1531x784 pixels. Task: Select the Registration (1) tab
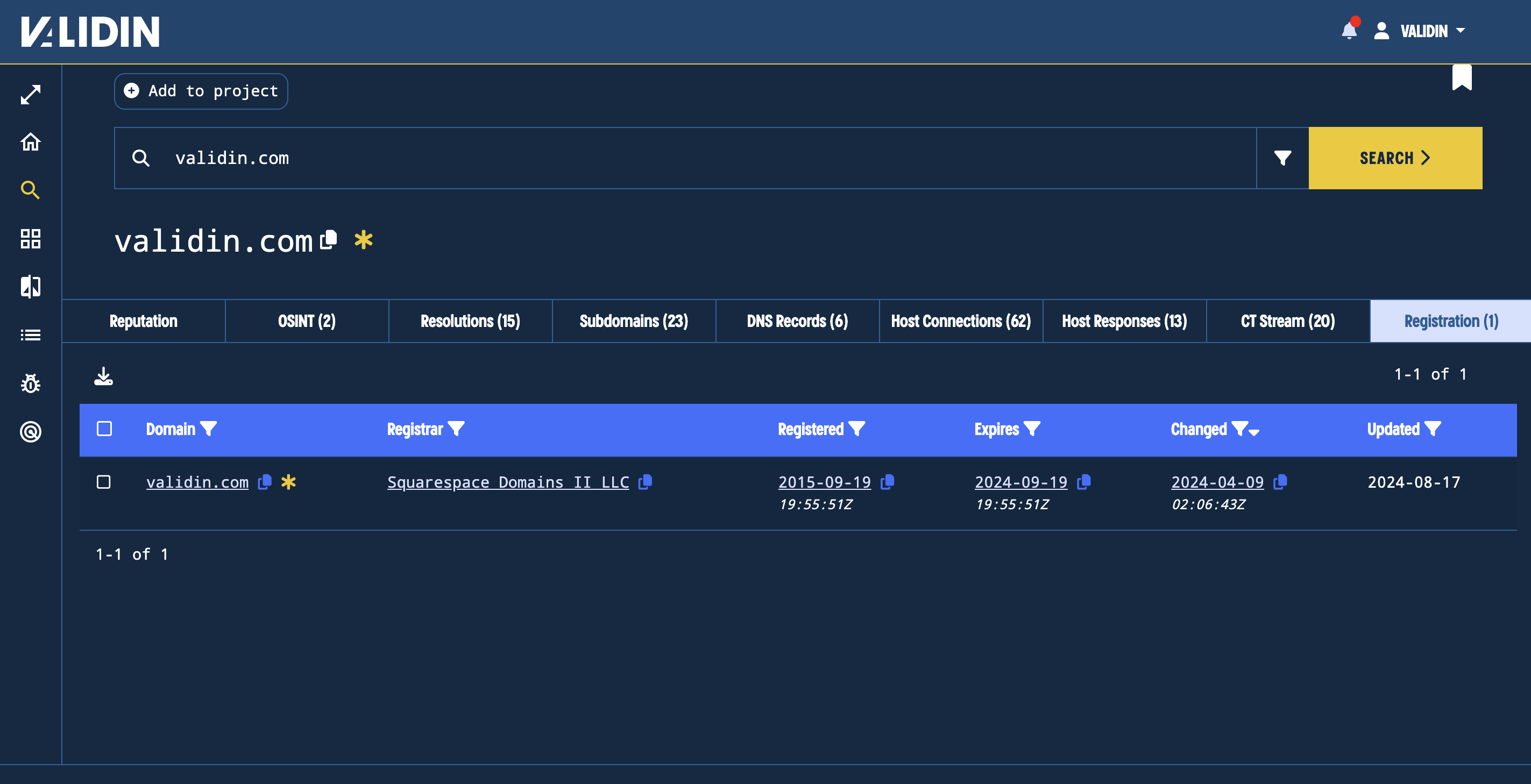click(x=1451, y=320)
